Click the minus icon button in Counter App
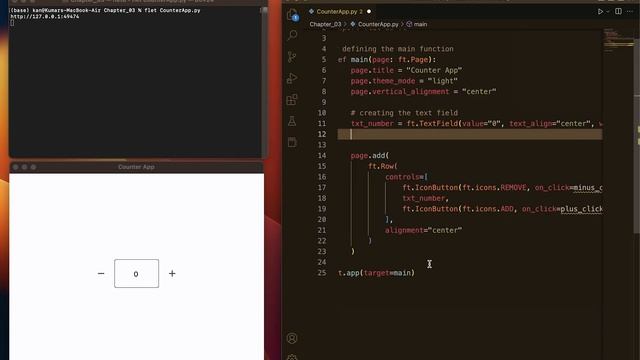640x360 pixels. [x=101, y=273]
